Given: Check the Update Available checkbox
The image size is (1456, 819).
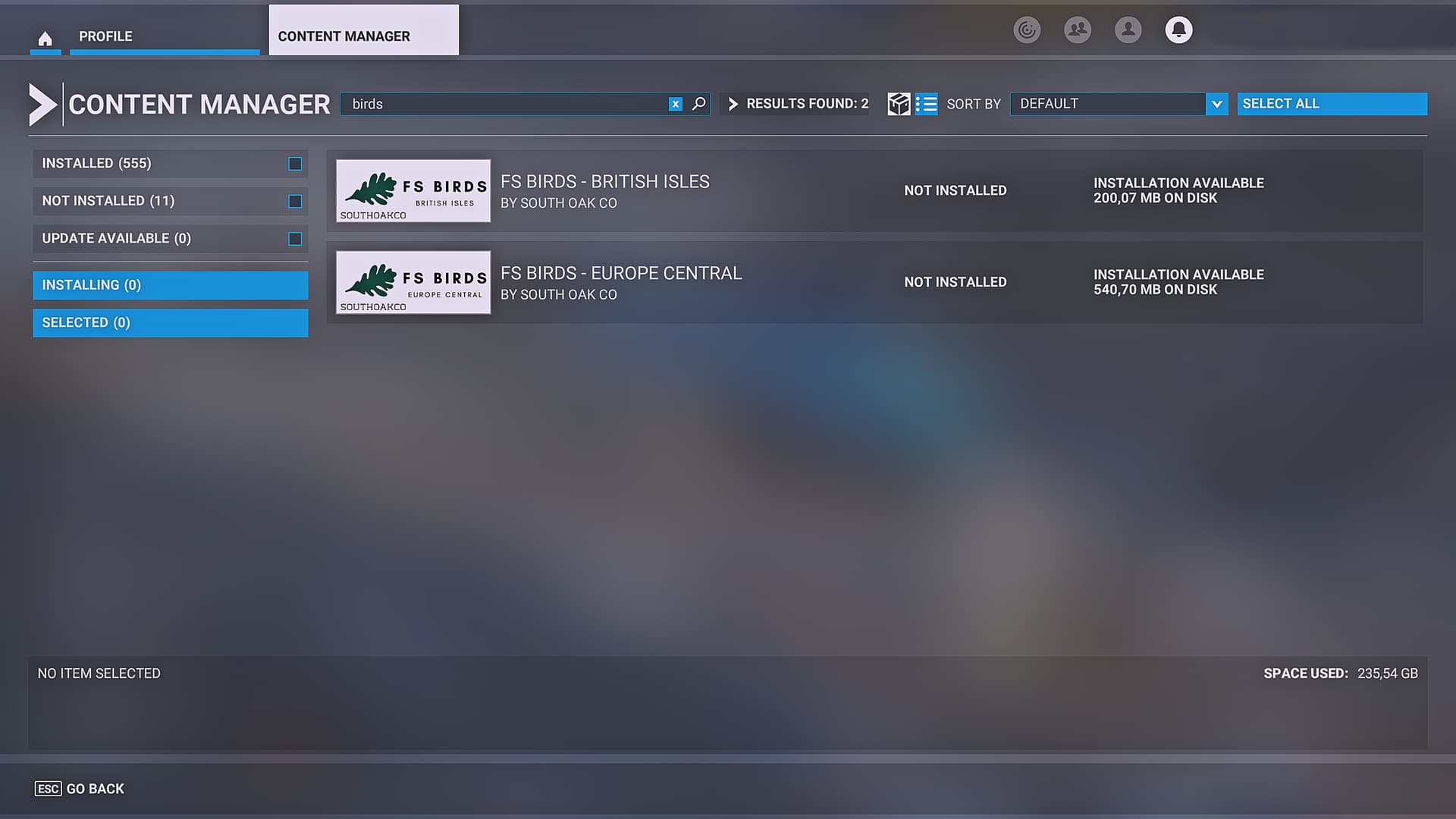Looking at the screenshot, I should coord(294,238).
